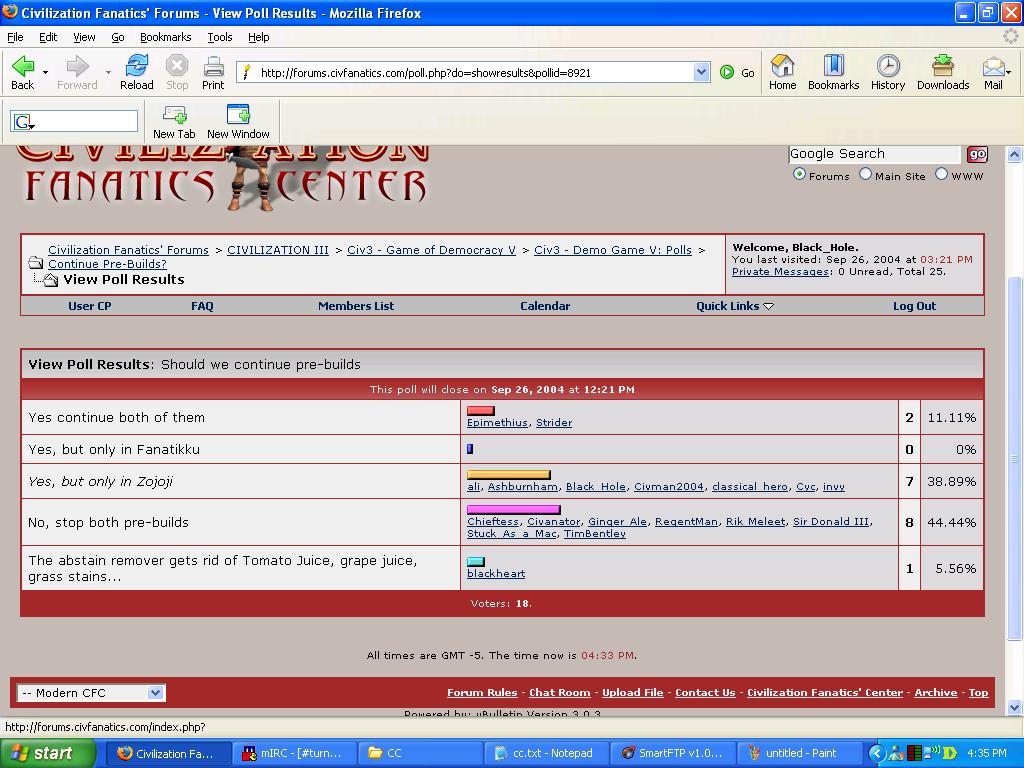Click the green Go button icon

pyautogui.click(x=727, y=72)
